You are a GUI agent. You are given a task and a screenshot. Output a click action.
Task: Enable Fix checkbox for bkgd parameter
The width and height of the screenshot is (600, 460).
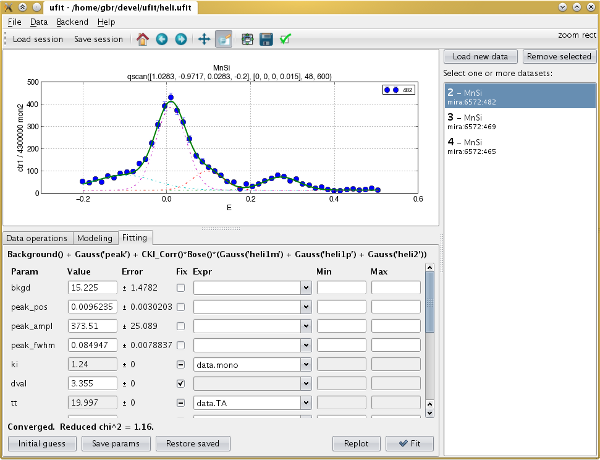coord(181,288)
